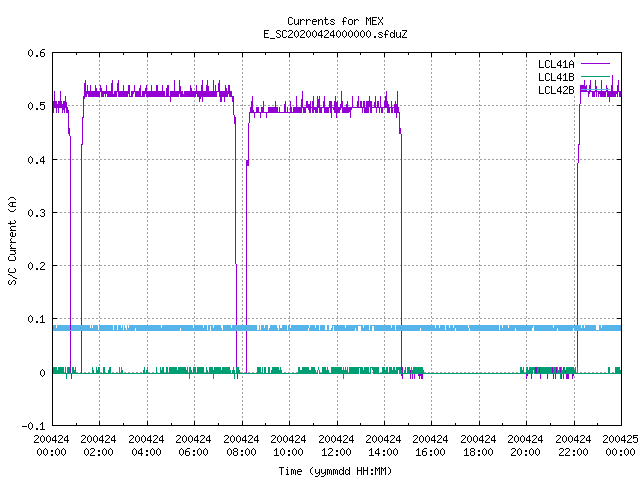Screen dimensions: 640x480
Task: Click the x-axis tick 200424 22:00
Action: [573, 446]
